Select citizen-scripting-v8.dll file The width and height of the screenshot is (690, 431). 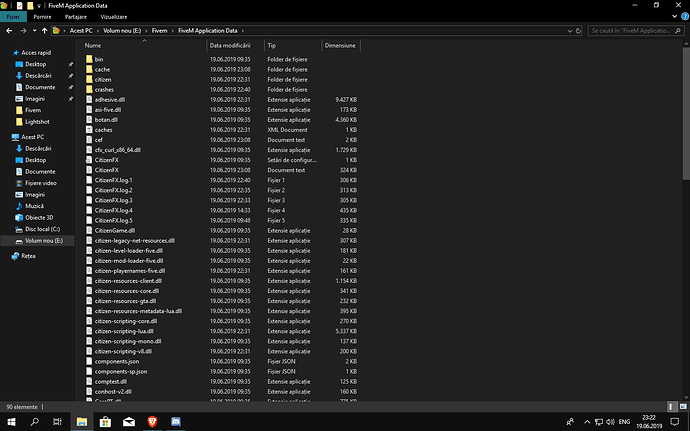(x=123, y=351)
